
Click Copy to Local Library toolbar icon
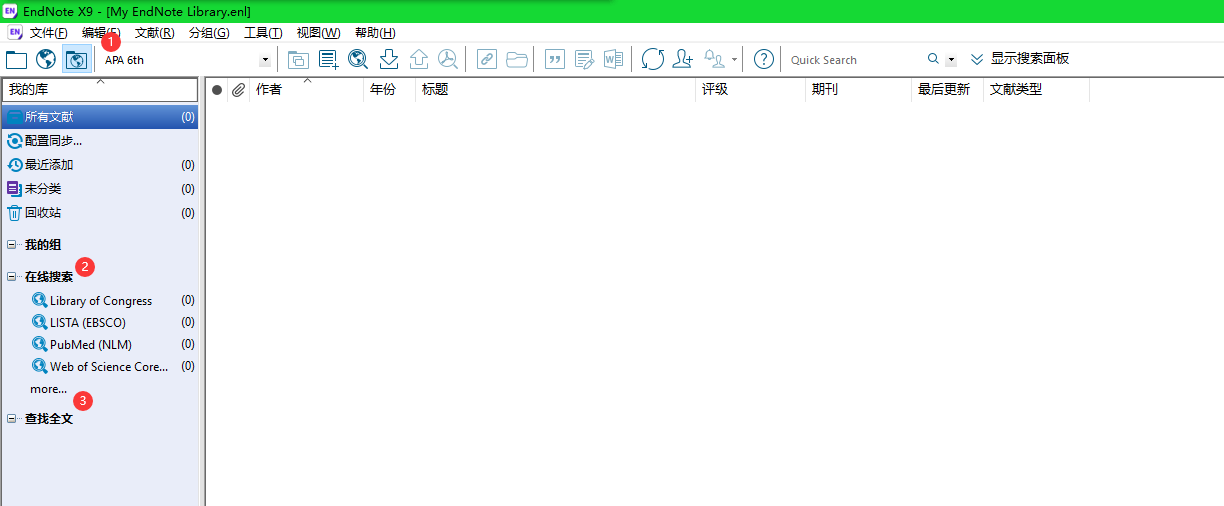[298, 59]
